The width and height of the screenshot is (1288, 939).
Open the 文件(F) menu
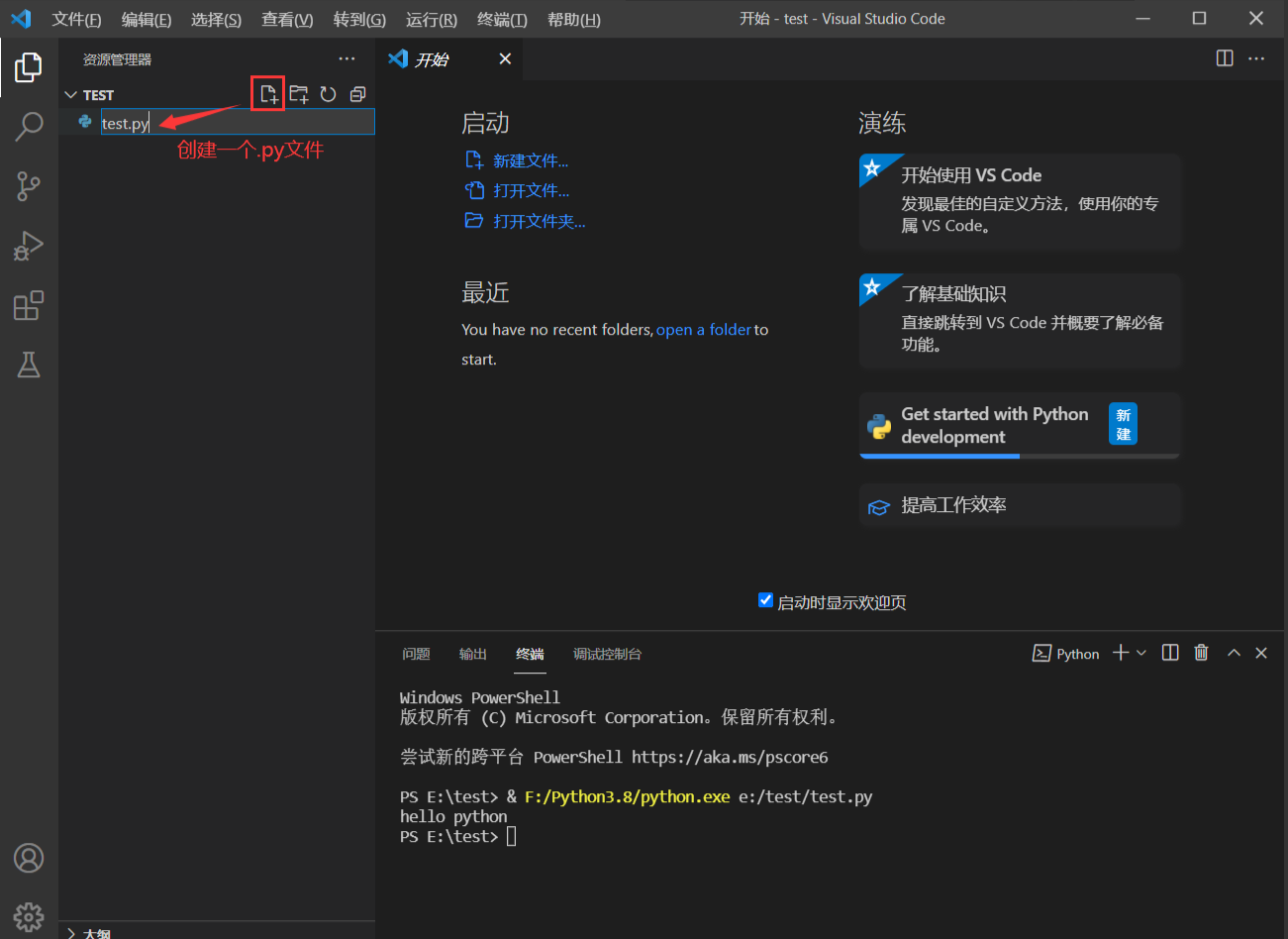click(76, 19)
